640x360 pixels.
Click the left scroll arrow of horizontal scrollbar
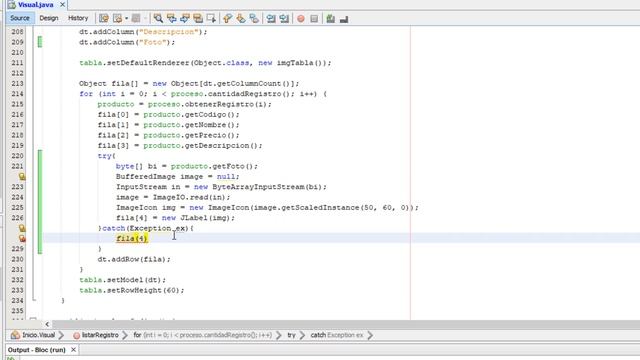[x=47, y=324]
